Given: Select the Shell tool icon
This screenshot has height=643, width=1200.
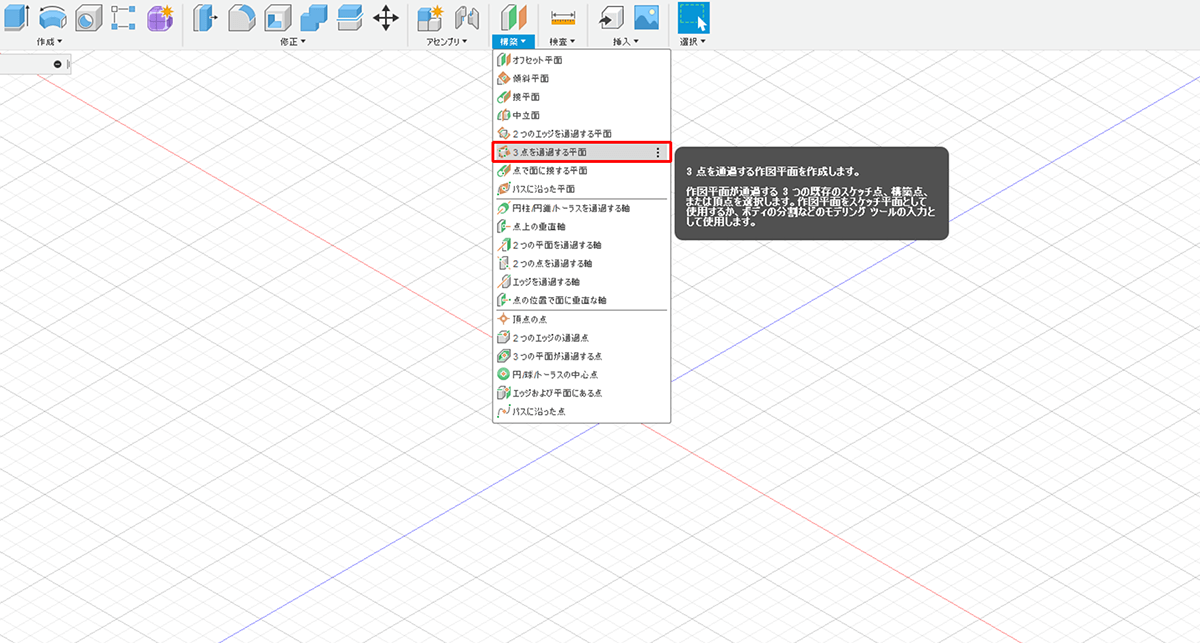Looking at the screenshot, I should (x=278, y=17).
